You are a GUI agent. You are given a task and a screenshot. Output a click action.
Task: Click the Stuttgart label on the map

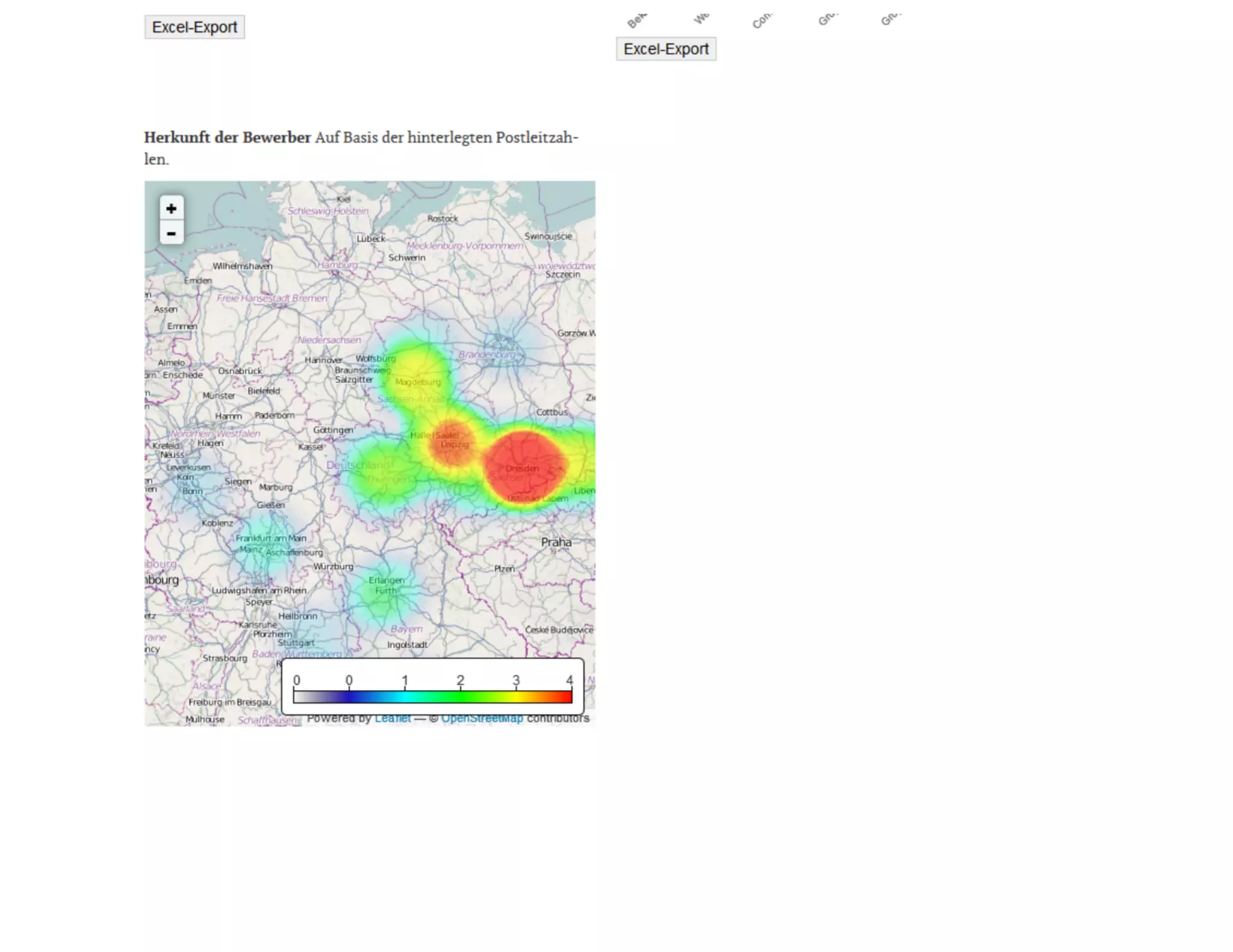coord(296,643)
